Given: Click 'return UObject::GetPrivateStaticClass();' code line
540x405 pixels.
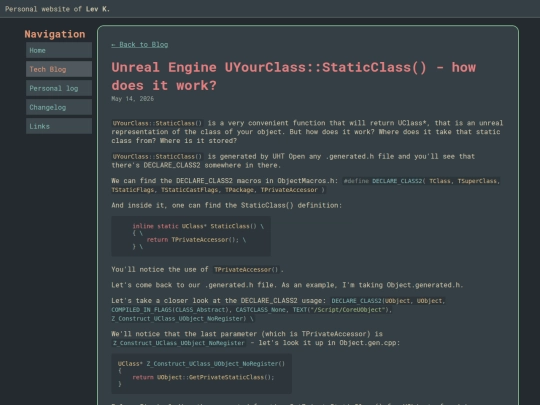Looking at the screenshot, I should tap(203, 377).
